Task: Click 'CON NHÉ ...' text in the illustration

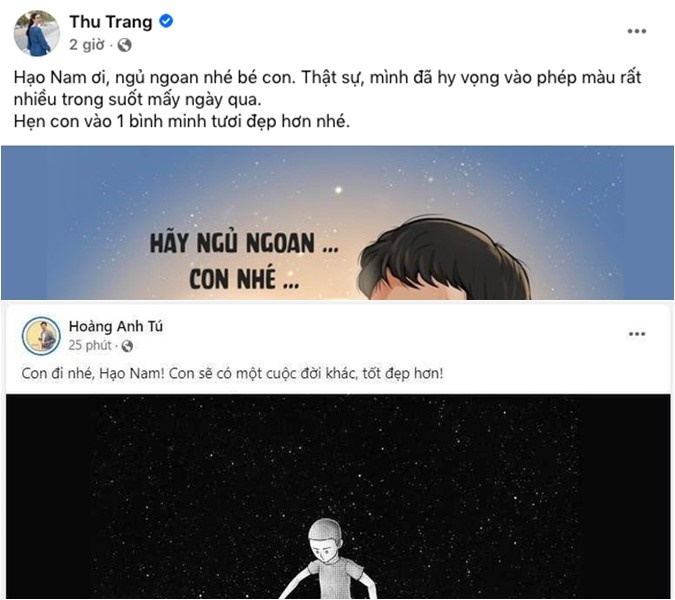Action: (244, 279)
